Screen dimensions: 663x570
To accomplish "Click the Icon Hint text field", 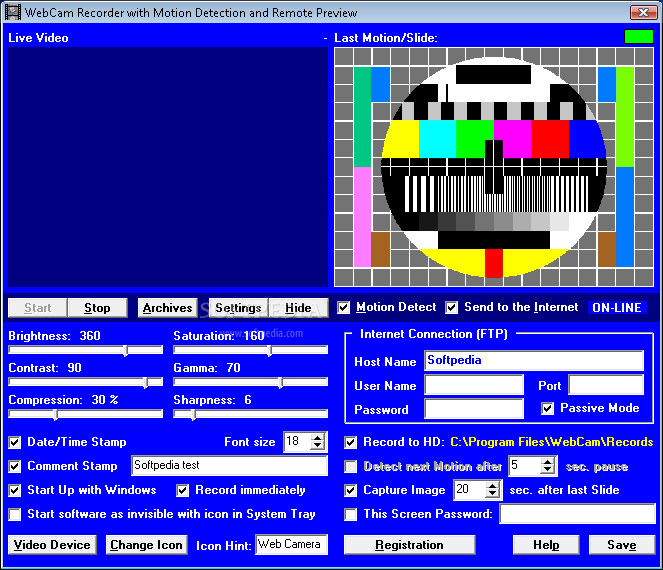I will 291,544.
